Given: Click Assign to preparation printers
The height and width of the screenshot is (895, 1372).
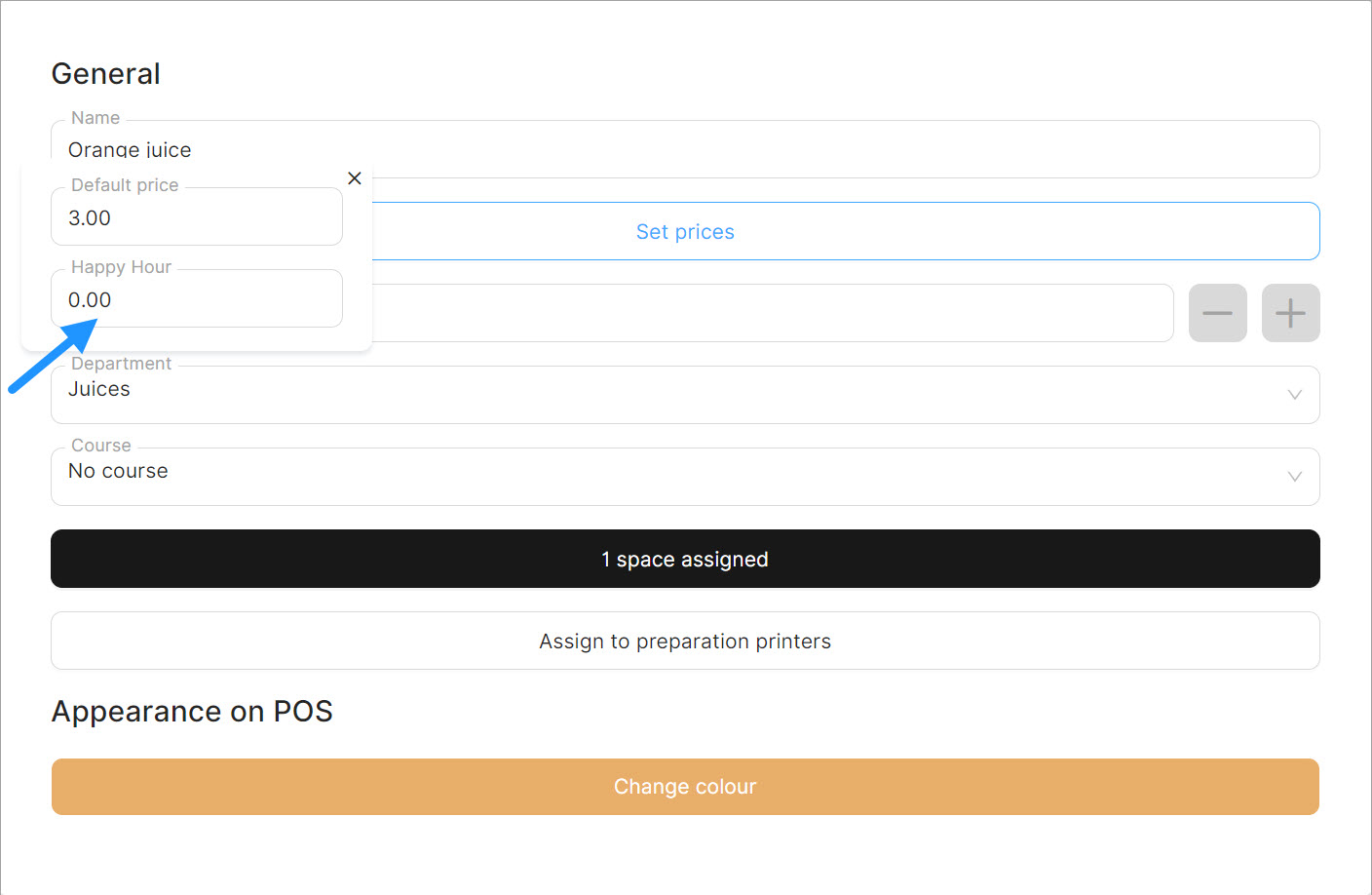Looking at the screenshot, I should pyautogui.click(x=685, y=642).
